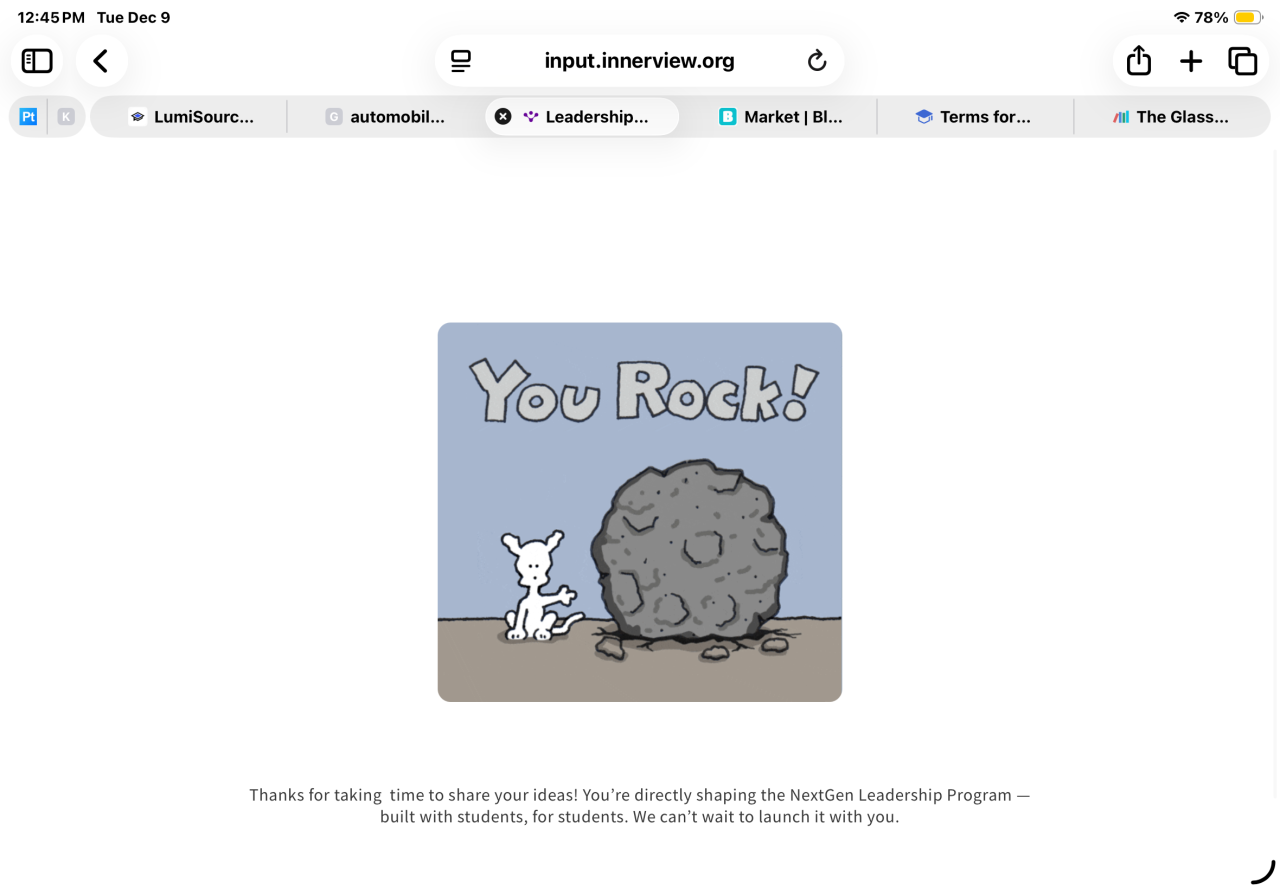Tap the Wi-Fi status icon
1280x889 pixels.
[x=1181, y=18]
